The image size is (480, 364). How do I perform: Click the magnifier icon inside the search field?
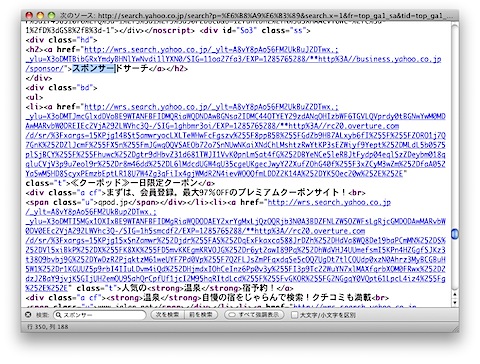pos(59,315)
